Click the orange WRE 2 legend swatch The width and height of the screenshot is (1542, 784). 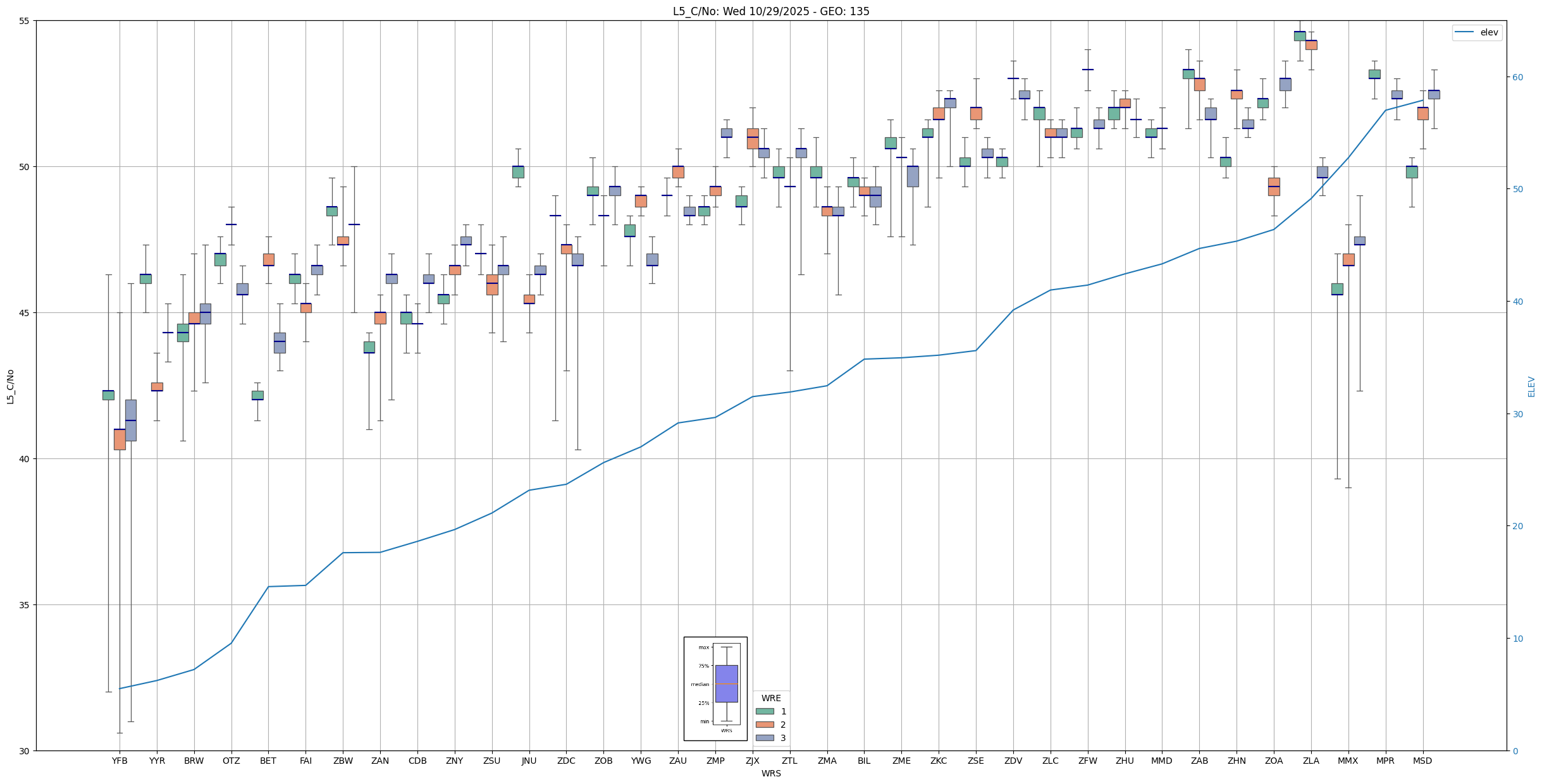[x=765, y=725]
